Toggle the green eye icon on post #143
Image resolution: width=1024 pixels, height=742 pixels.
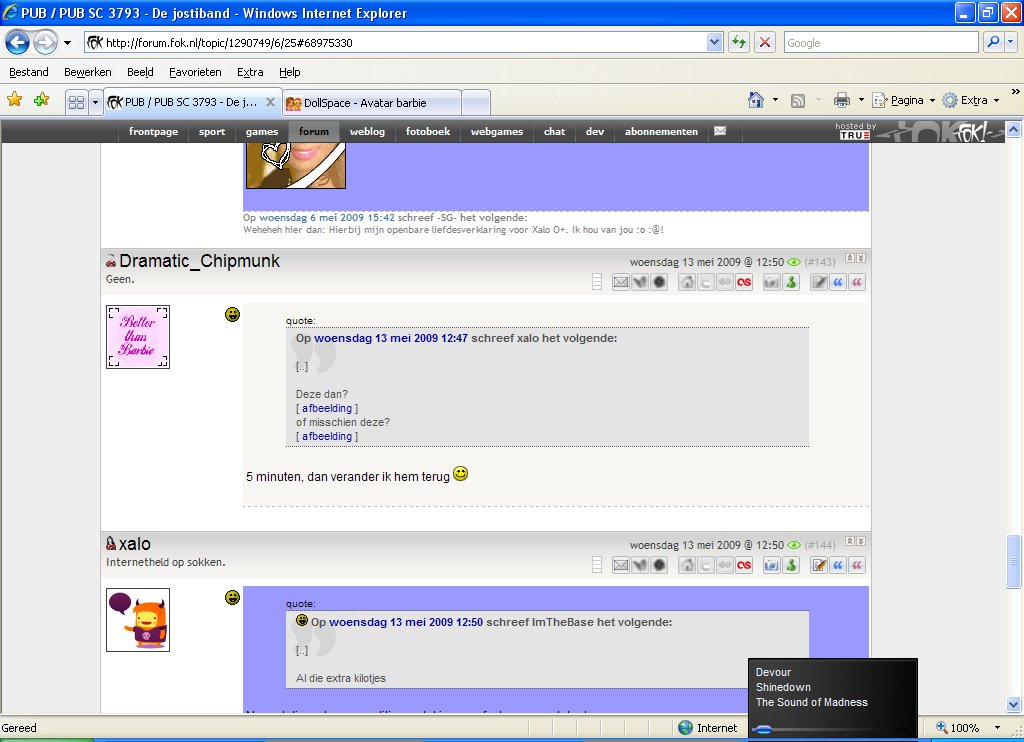pyautogui.click(x=794, y=262)
